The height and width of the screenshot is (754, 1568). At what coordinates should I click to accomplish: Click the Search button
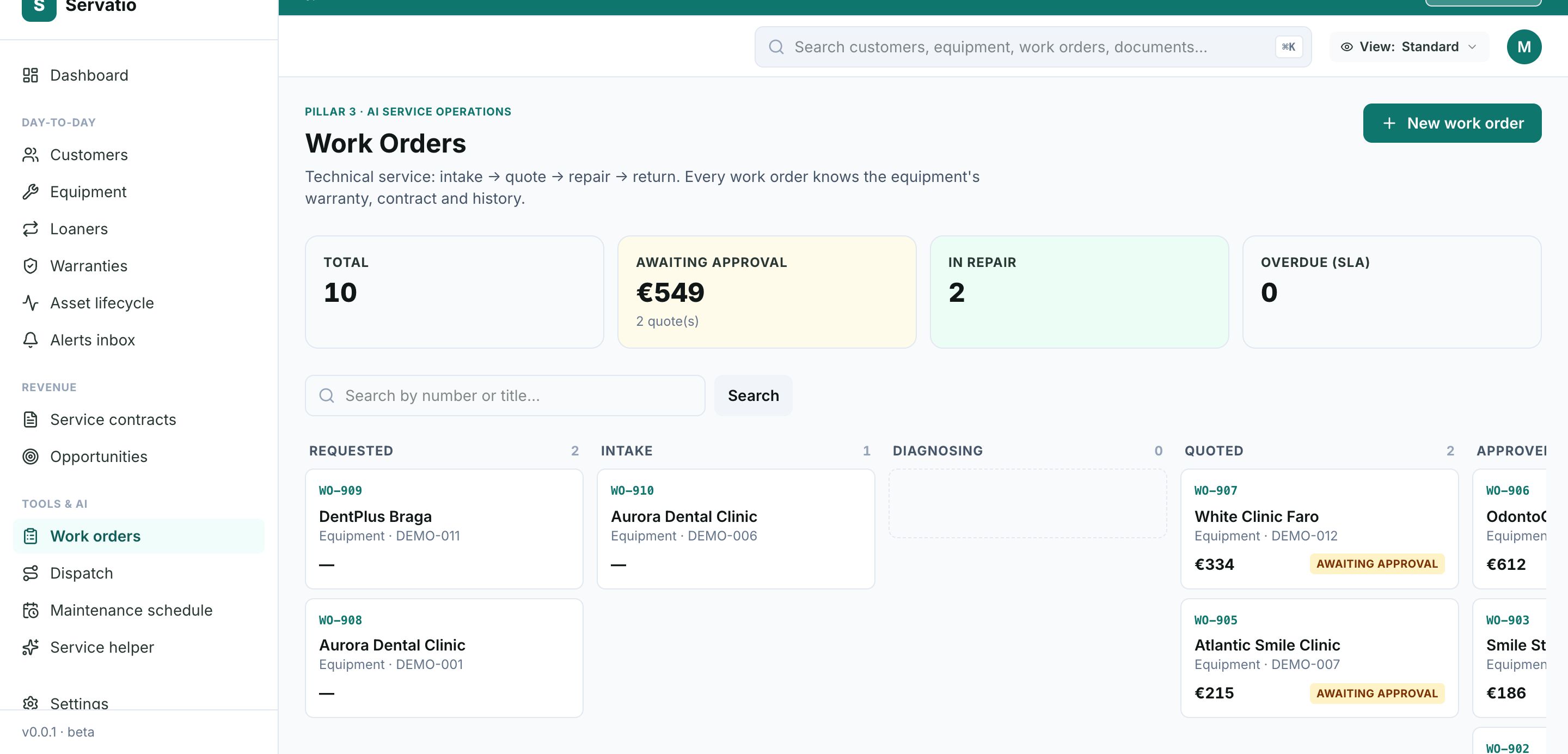753,396
